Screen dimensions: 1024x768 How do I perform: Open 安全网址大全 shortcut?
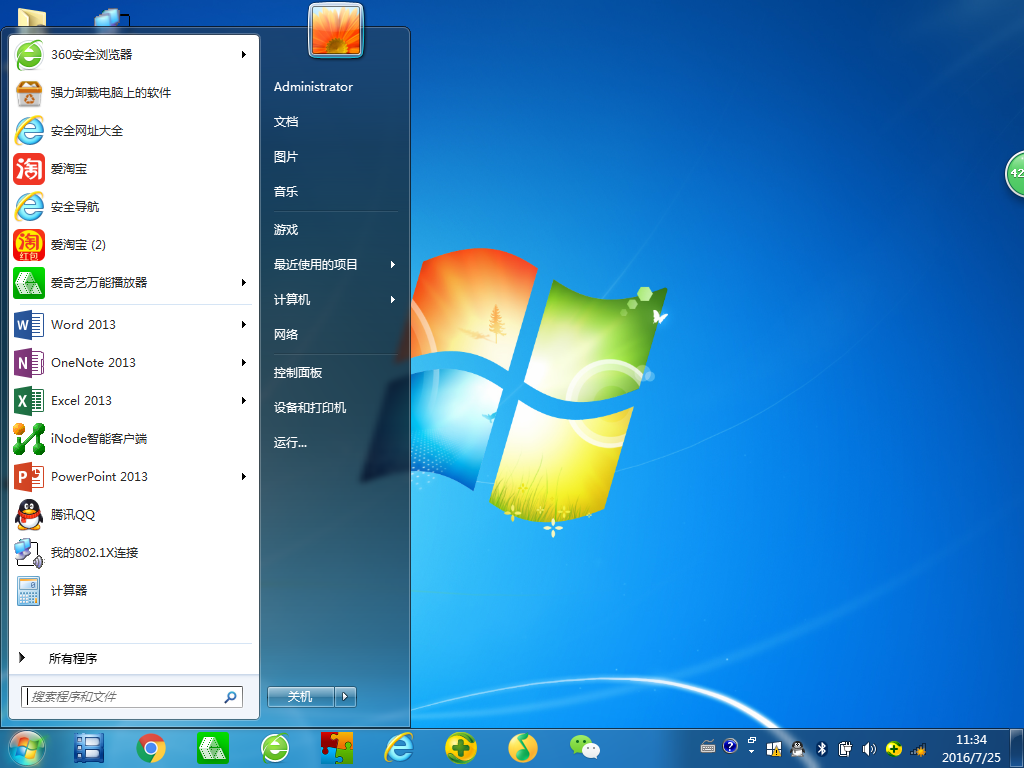(x=133, y=131)
